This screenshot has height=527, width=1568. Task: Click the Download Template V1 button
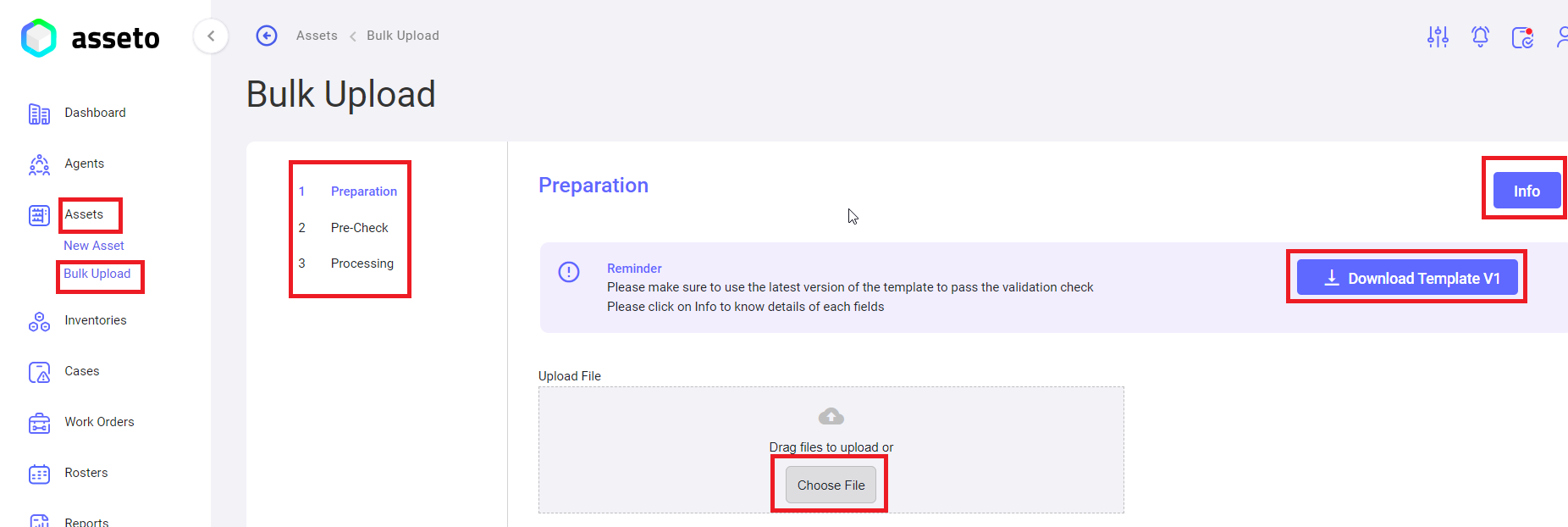coord(1407,277)
